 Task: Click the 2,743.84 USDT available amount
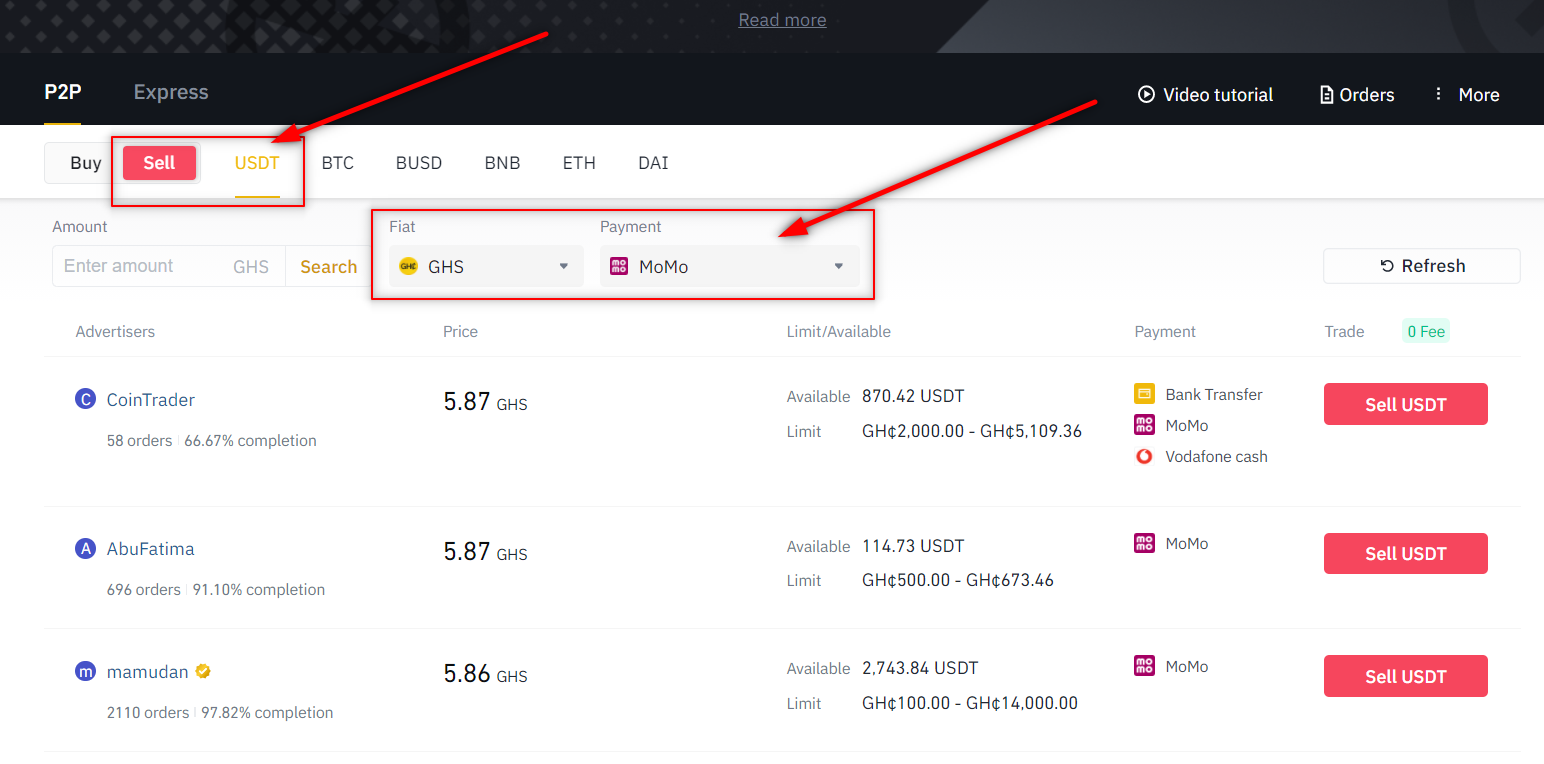(x=920, y=668)
